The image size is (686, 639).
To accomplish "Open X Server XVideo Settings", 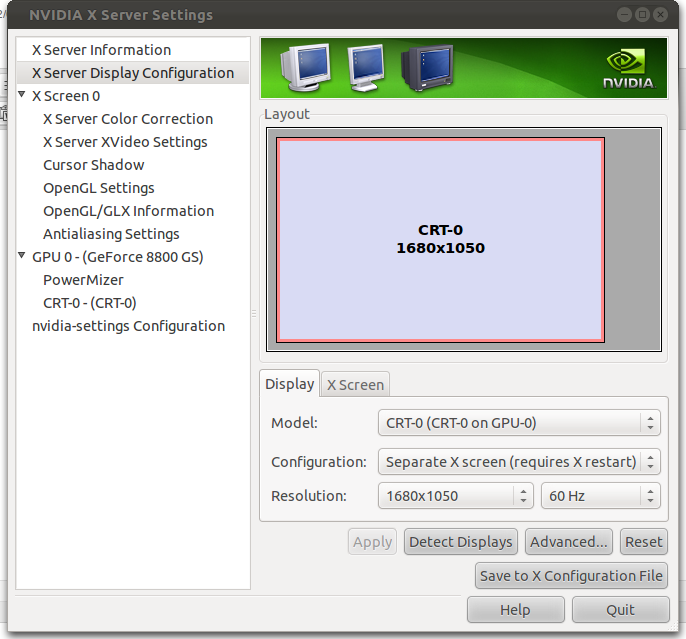I will click(x=125, y=142).
